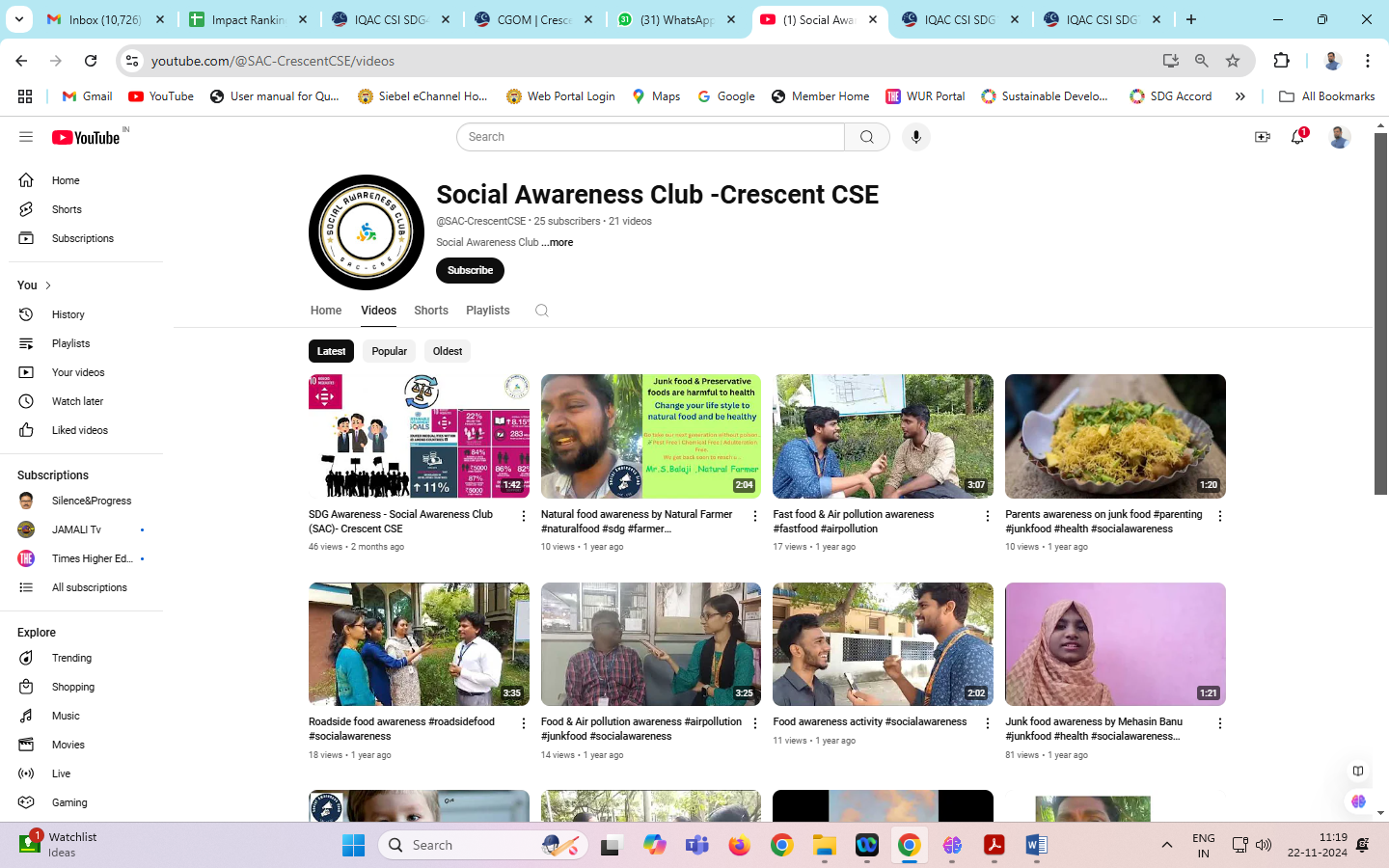Viewport: 1389px width, 868px height.
Task: Bookmark this page with star icon
Action: [1233, 61]
